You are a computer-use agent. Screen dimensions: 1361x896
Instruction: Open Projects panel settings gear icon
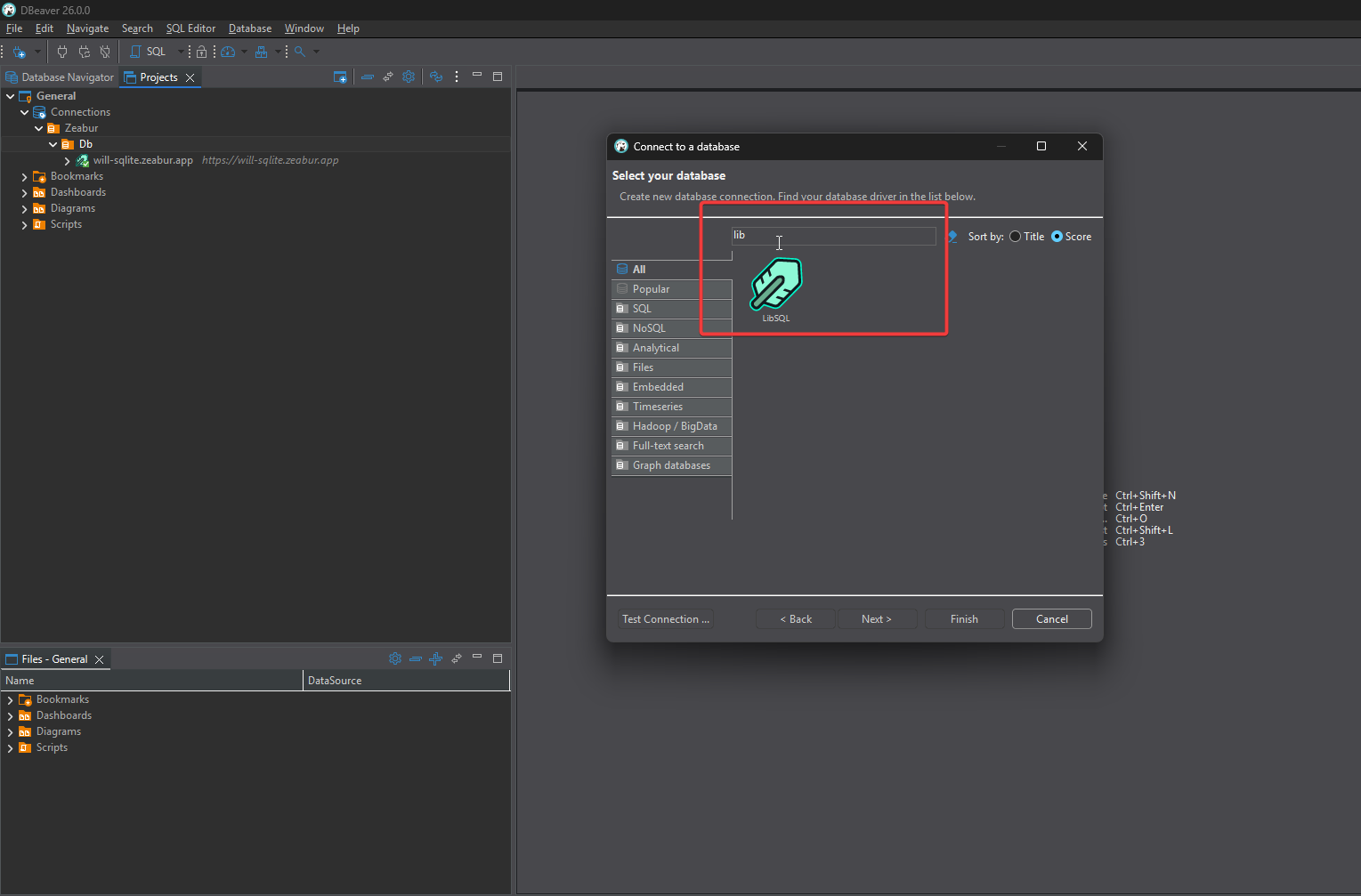409,77
